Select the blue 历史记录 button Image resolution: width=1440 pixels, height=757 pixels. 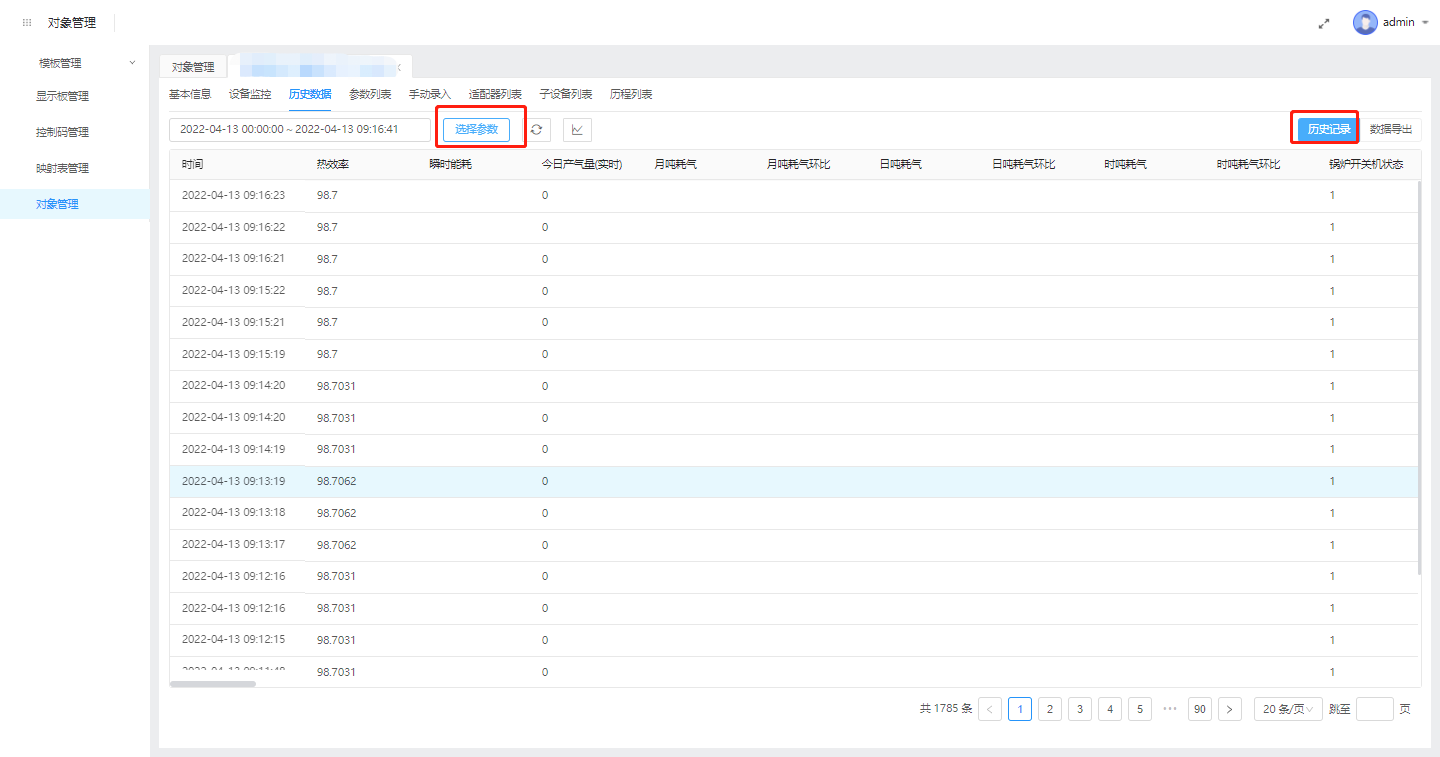(x=1329, y=129)
